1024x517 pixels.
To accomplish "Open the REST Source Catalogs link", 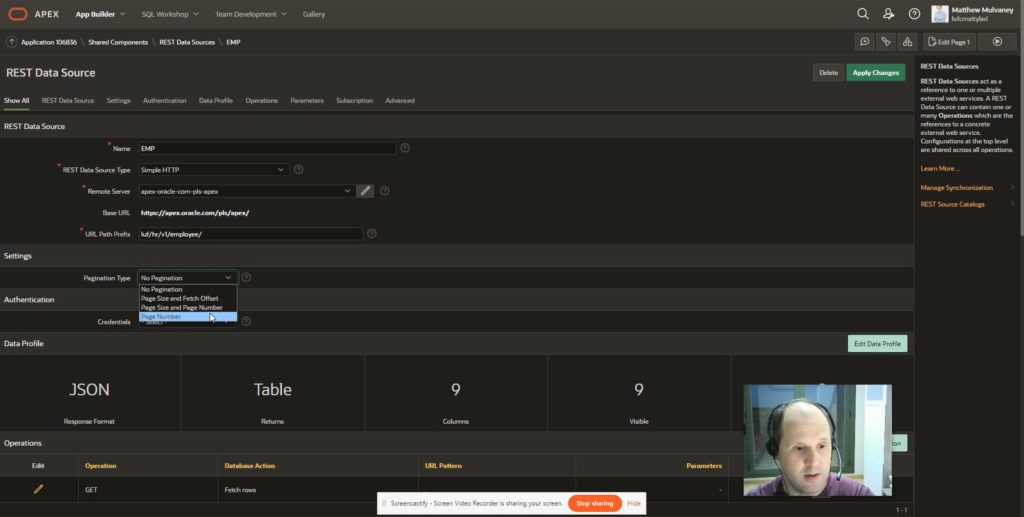I will [x=952, y=204].
